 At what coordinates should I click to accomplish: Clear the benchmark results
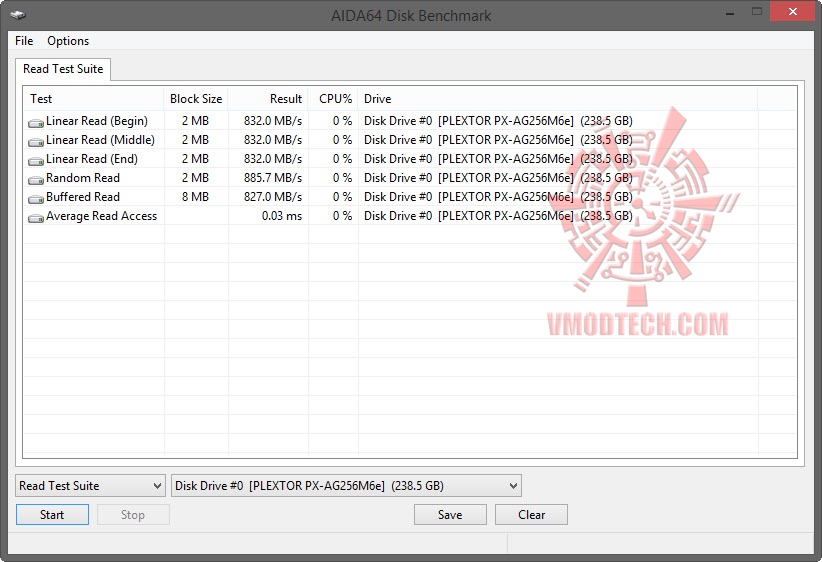coord(532,515)
